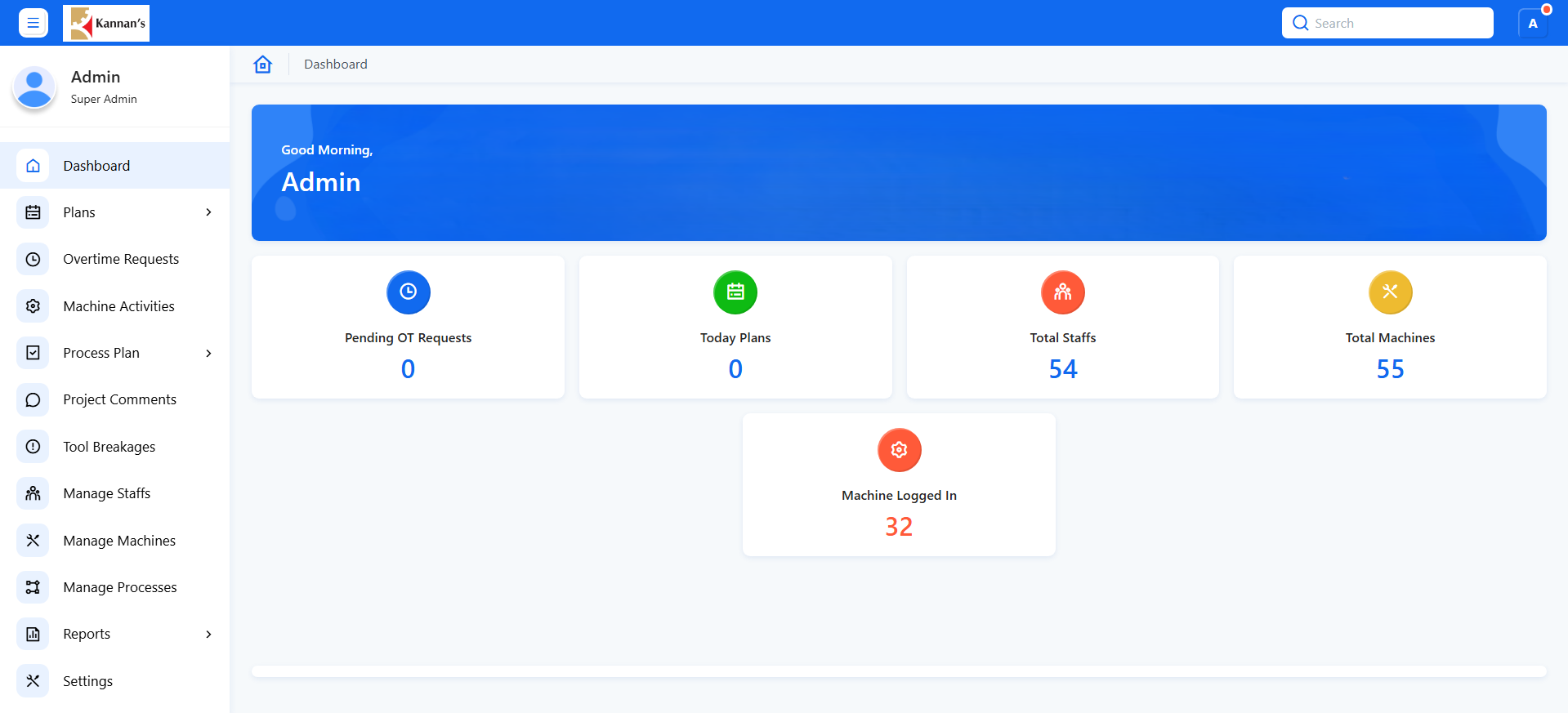Click the Manage Staffs people icon

[x=33, y=493]
